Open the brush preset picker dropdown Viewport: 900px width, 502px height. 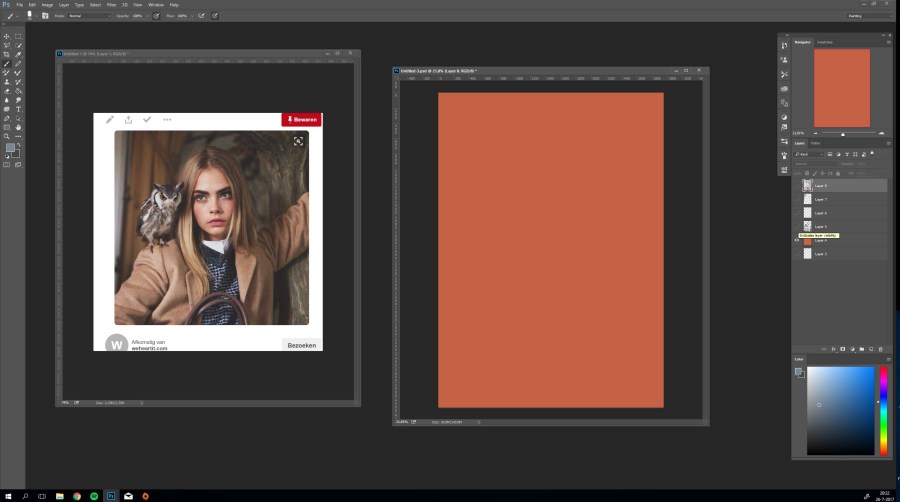(31, 16)
